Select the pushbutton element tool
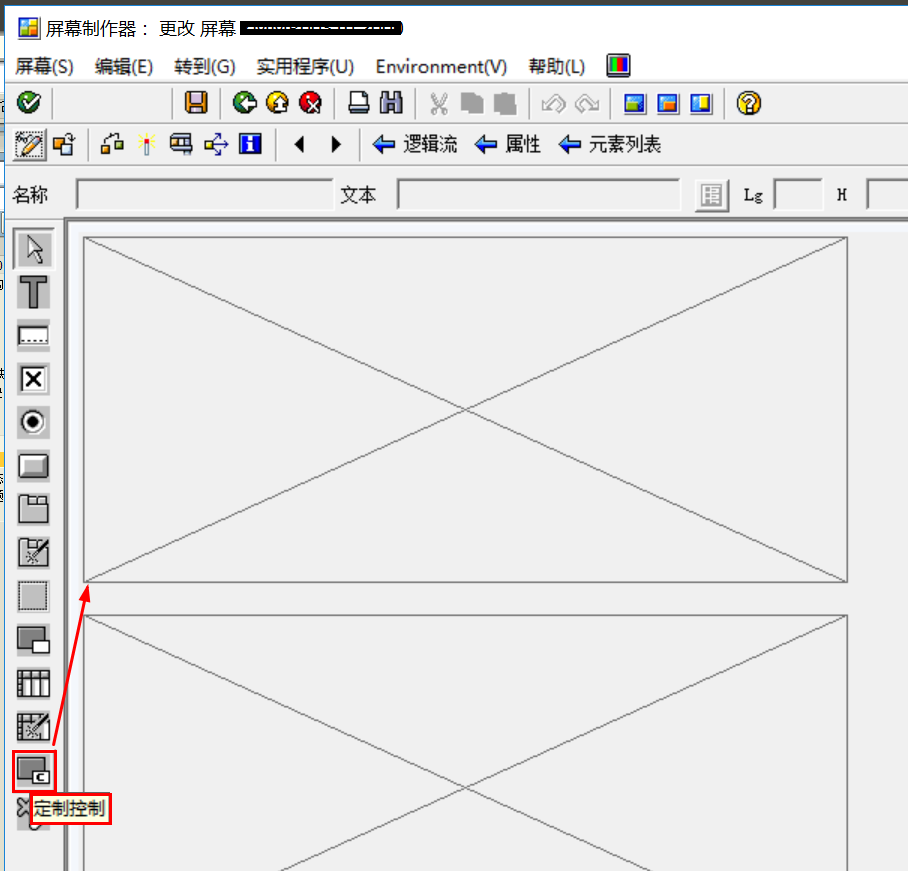The image size is (908, 871). pos(34,466)
